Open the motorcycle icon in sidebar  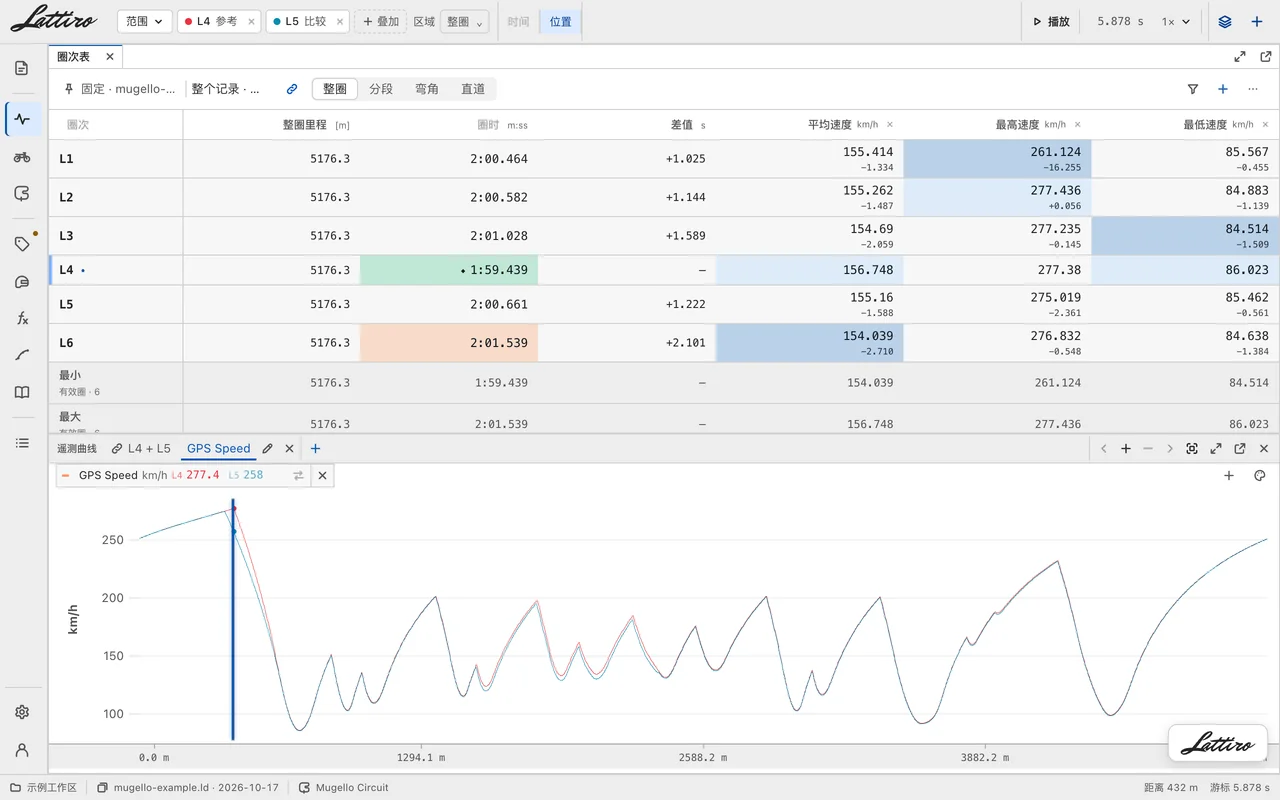pos(22,157)
